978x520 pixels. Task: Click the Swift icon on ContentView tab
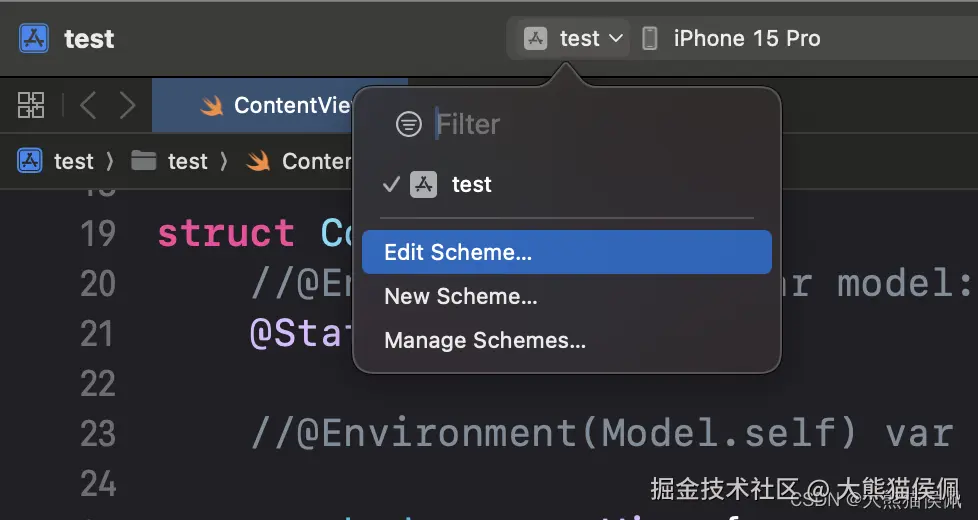click(x=211, y=106)
